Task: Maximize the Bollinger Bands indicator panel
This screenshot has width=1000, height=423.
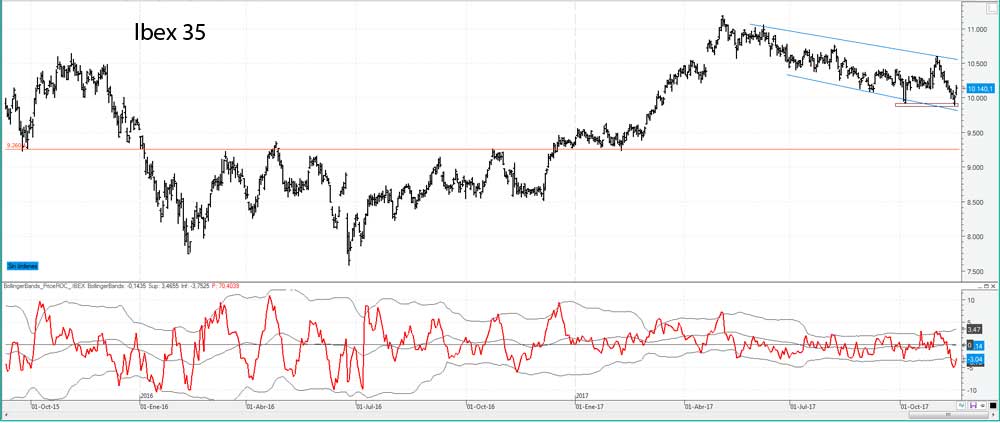Action: click(x=987, y=286)
